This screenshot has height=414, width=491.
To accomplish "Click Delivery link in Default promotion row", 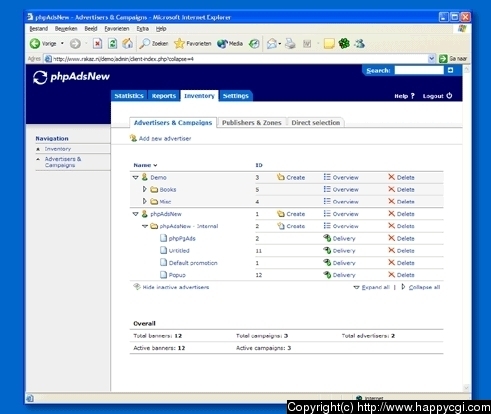I will 344,263.
